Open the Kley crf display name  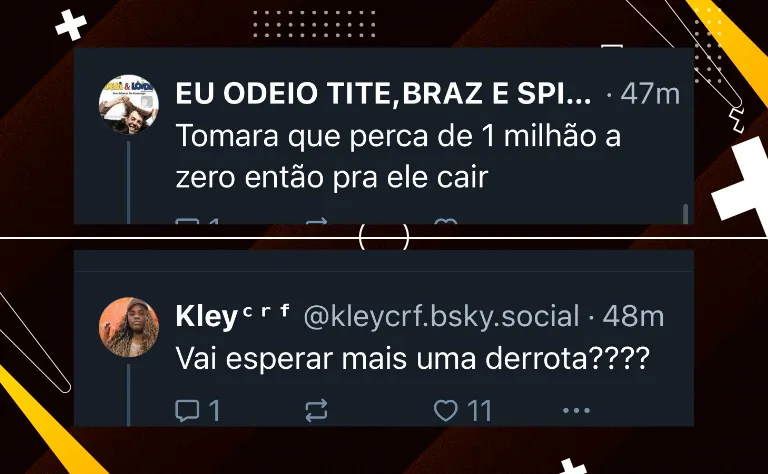click(233, 316)
